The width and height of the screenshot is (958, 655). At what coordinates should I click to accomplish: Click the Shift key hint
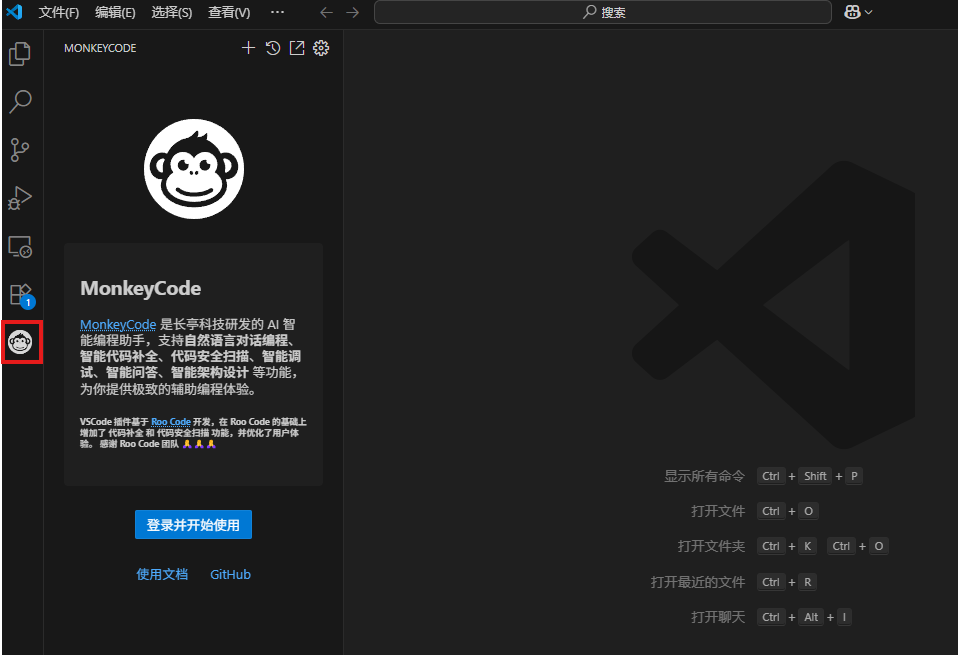816,476
